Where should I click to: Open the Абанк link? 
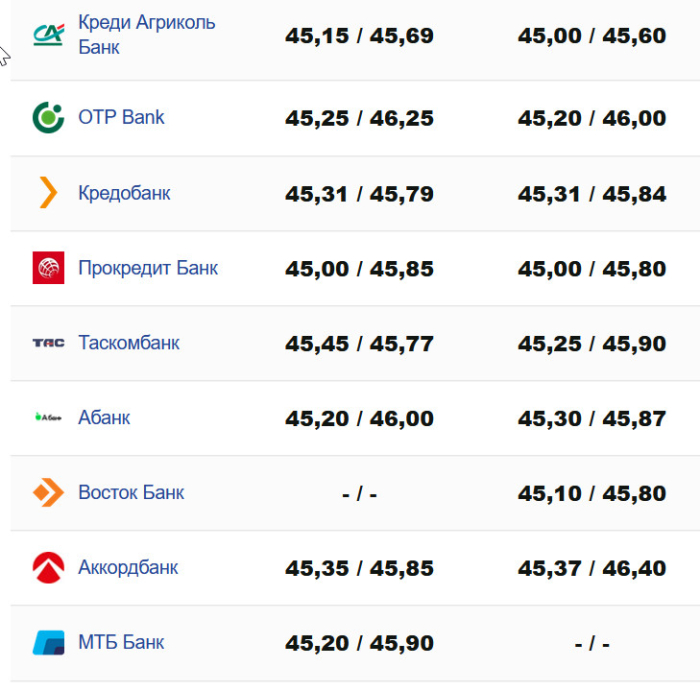104,417
